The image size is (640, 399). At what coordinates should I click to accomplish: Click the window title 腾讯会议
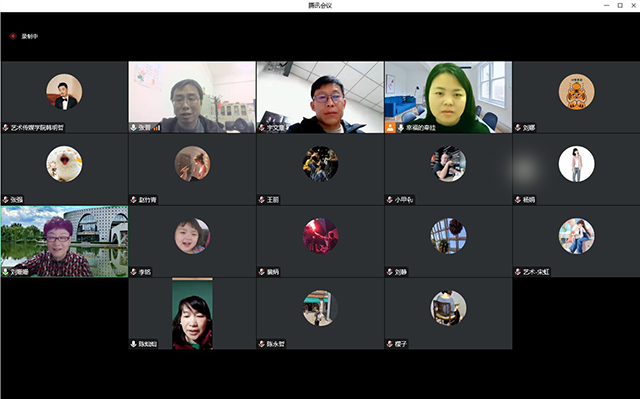tap(320, 5)
